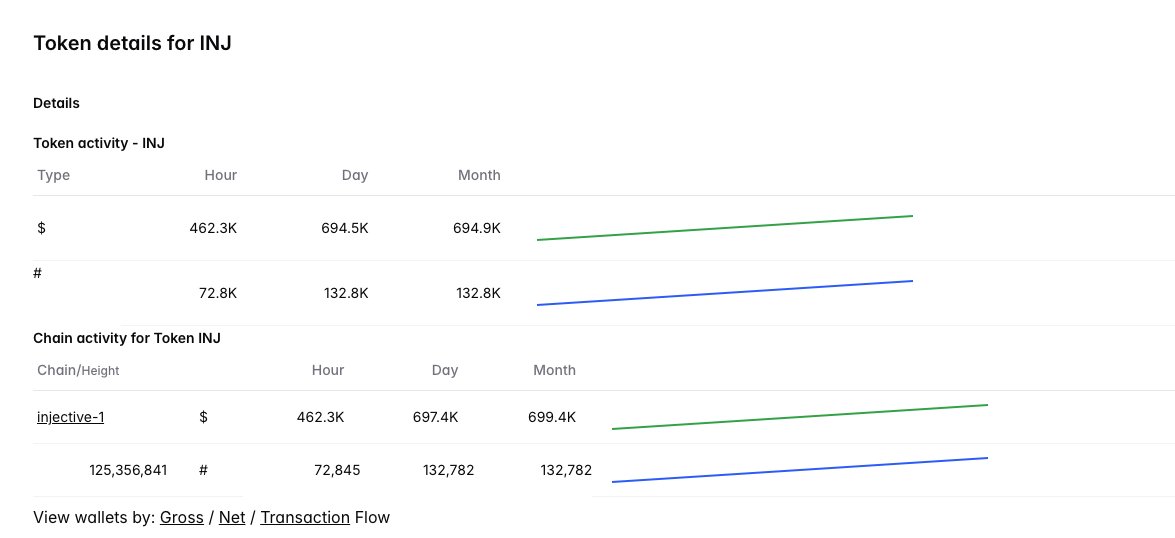The height and width of the screenshot is (538, 1175).
Task: Select the Day column header in Token activity
Action: [x=354, y=175]
